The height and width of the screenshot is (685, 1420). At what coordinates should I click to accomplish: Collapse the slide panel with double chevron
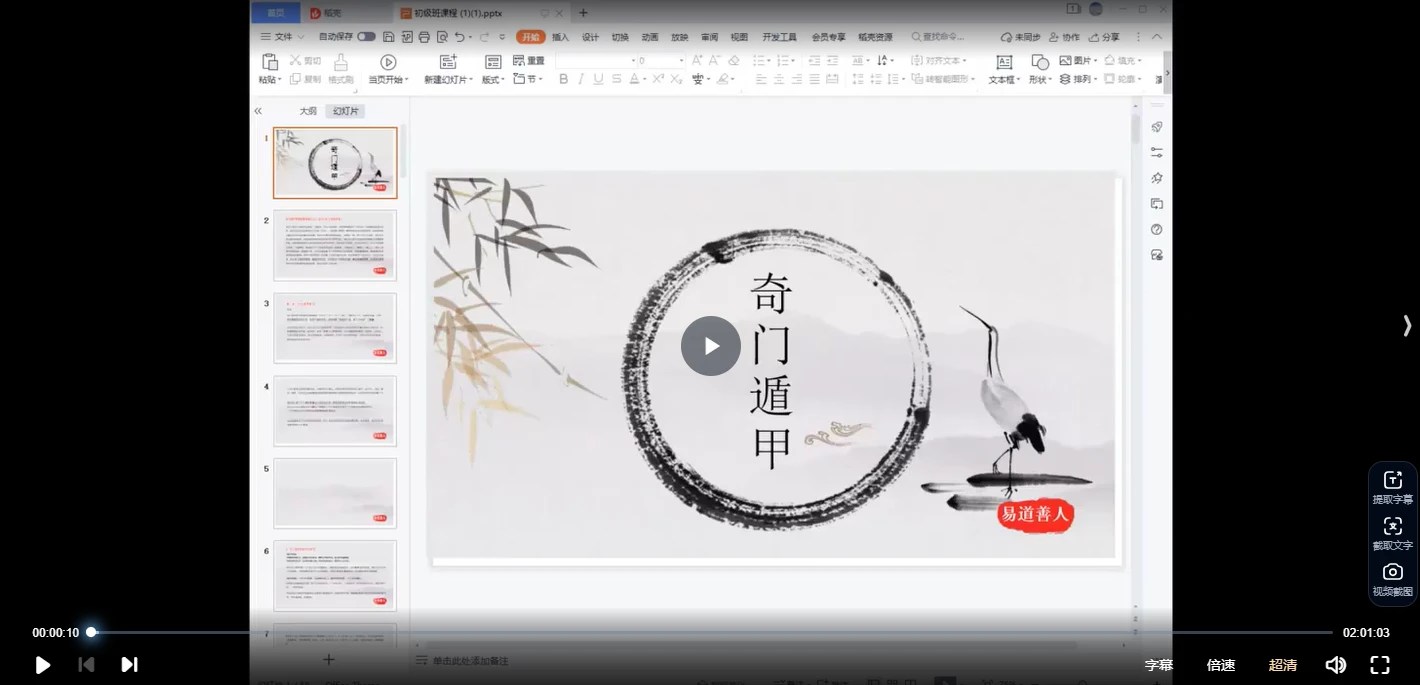pyautogui.click(x=258, y=111)
